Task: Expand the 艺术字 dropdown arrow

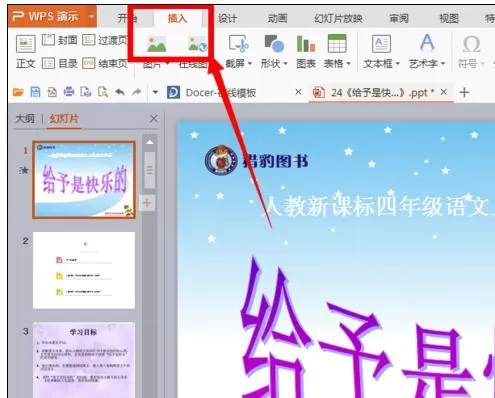Action: 443,63
